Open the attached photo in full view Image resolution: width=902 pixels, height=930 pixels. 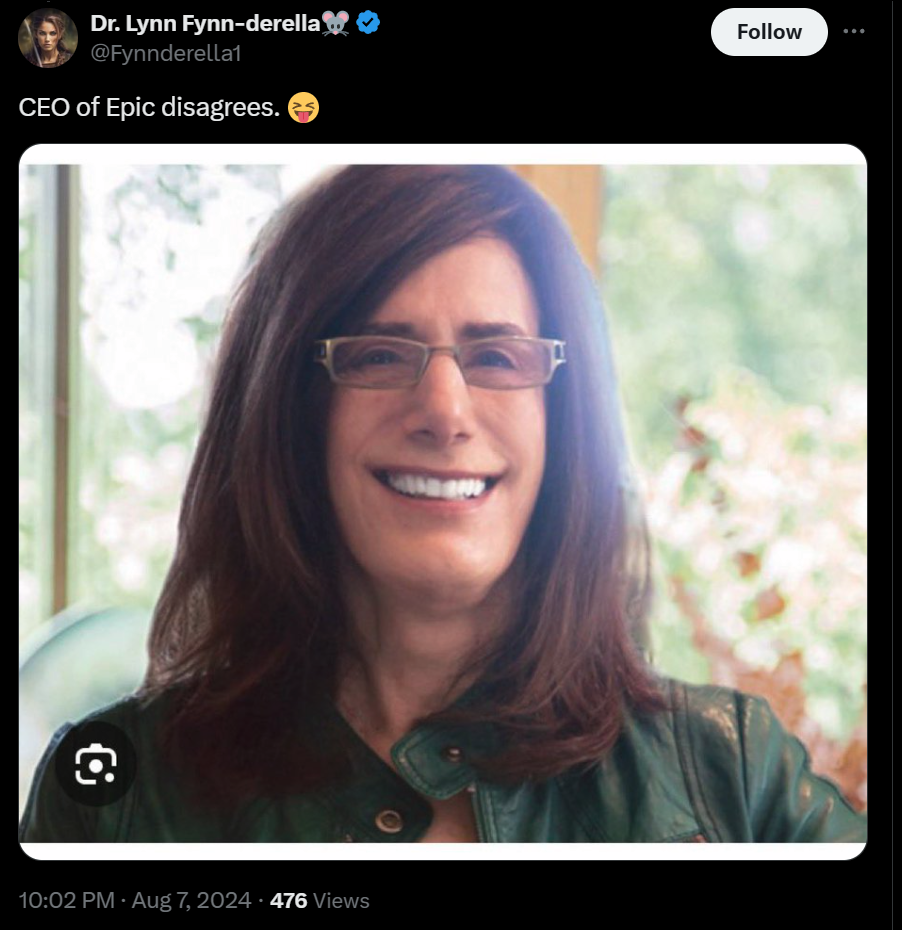[x=443, y=503]
